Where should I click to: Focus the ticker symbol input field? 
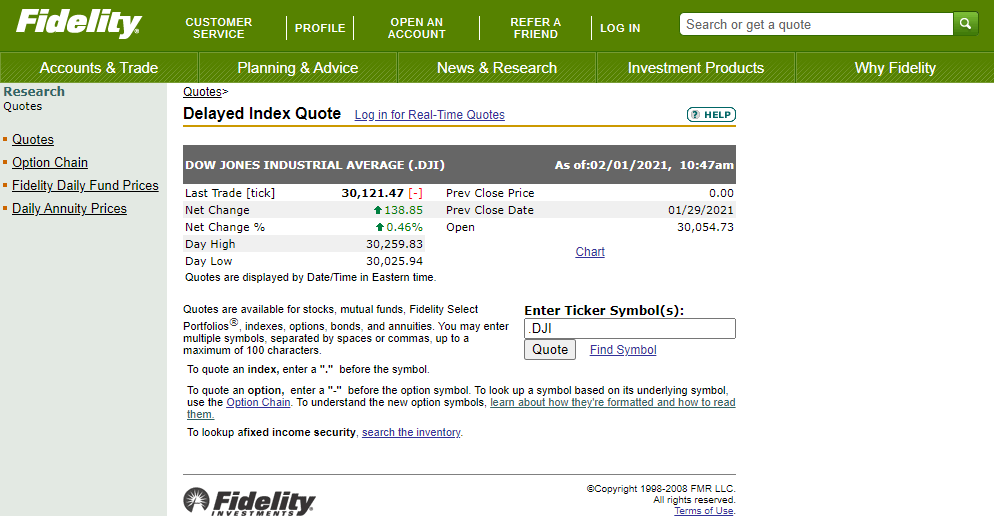(629, 329)
